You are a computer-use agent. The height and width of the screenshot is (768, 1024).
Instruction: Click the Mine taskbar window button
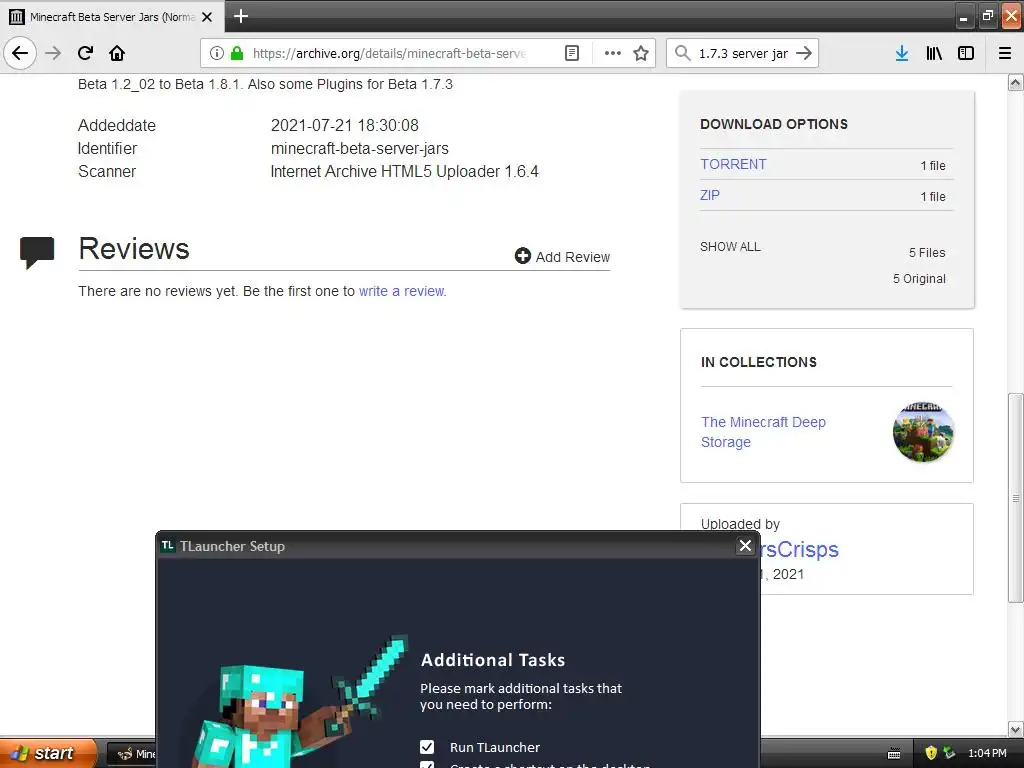[131, 754]
